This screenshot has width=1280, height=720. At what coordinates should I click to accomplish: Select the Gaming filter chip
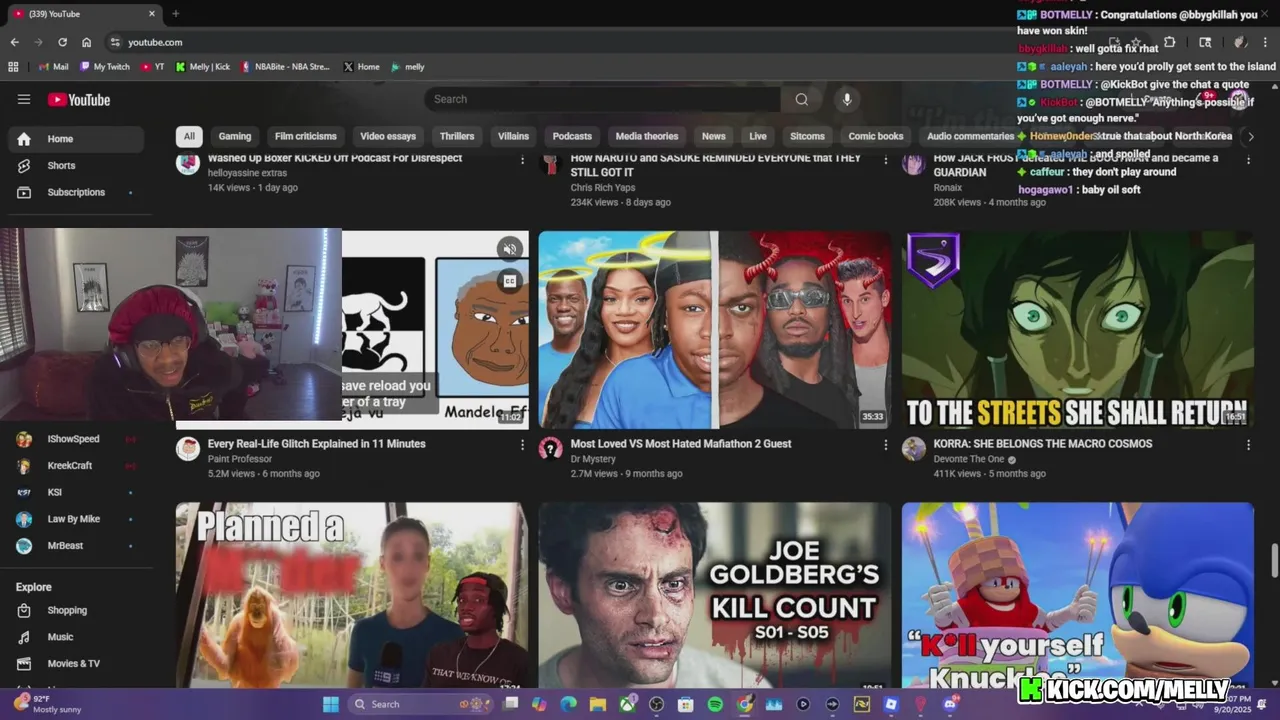pos(235,136)
